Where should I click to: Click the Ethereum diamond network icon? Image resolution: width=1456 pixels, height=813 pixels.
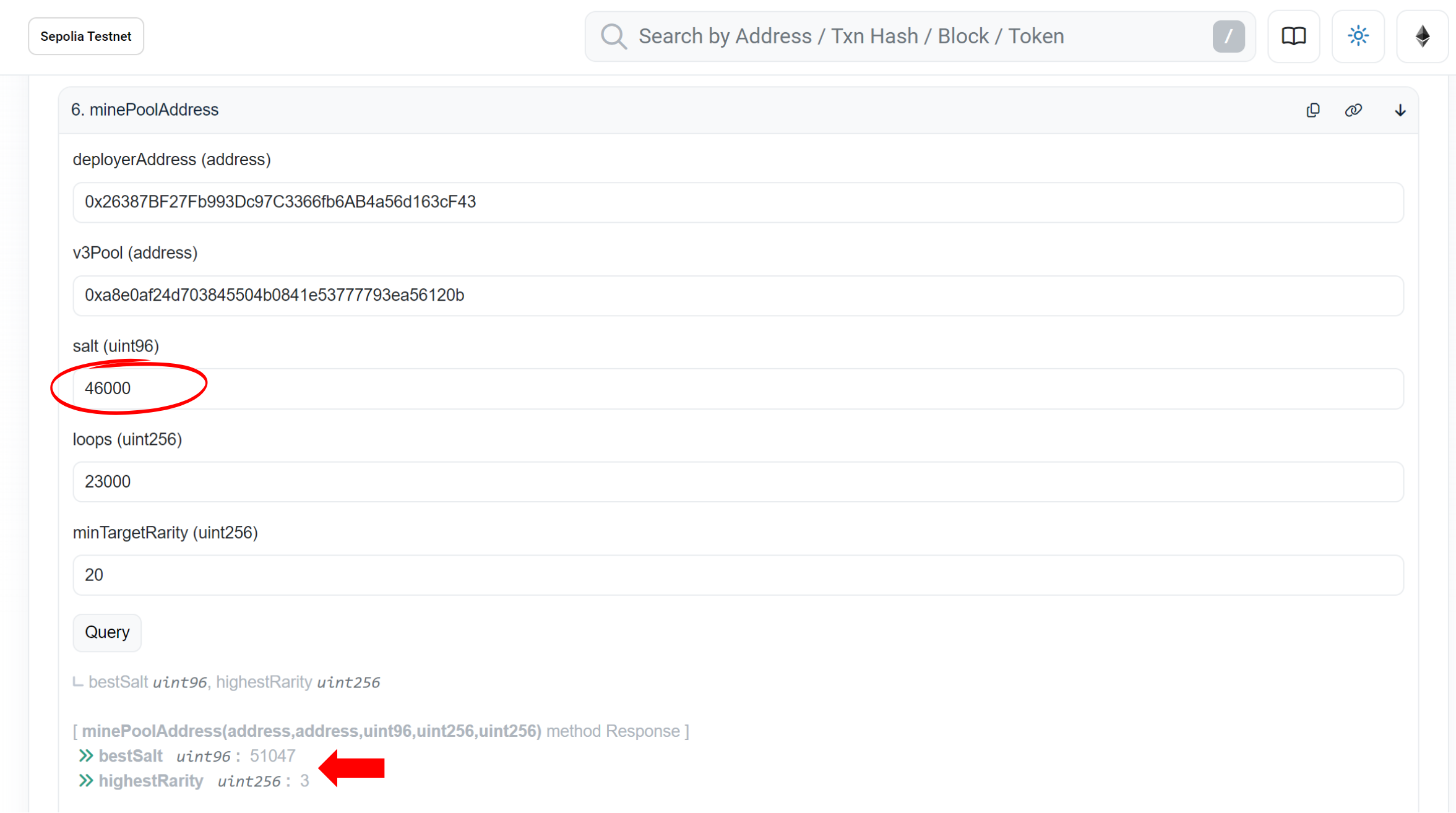[1422, 37]
